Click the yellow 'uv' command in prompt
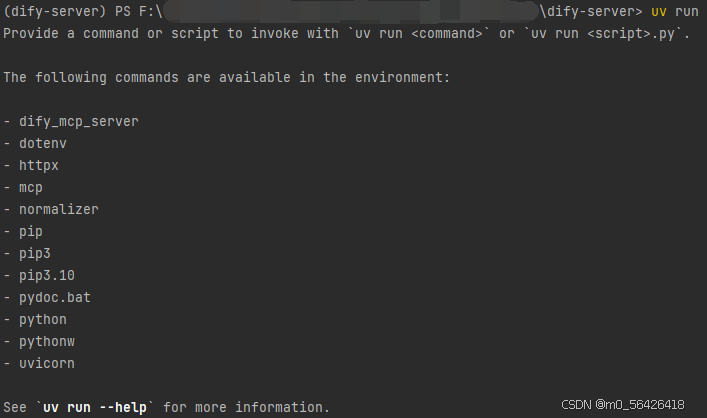Viewport: 707px width, 418px height. click(659, 12)
